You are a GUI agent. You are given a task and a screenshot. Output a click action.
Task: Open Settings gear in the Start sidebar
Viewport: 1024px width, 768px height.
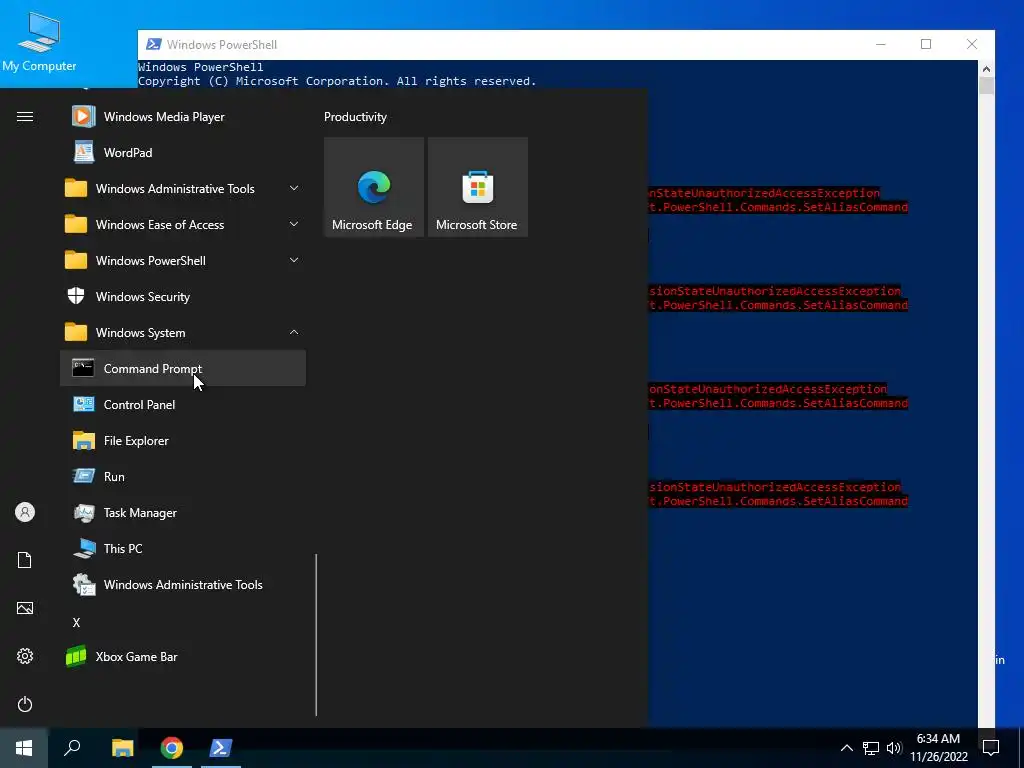[x=25, y=656]
